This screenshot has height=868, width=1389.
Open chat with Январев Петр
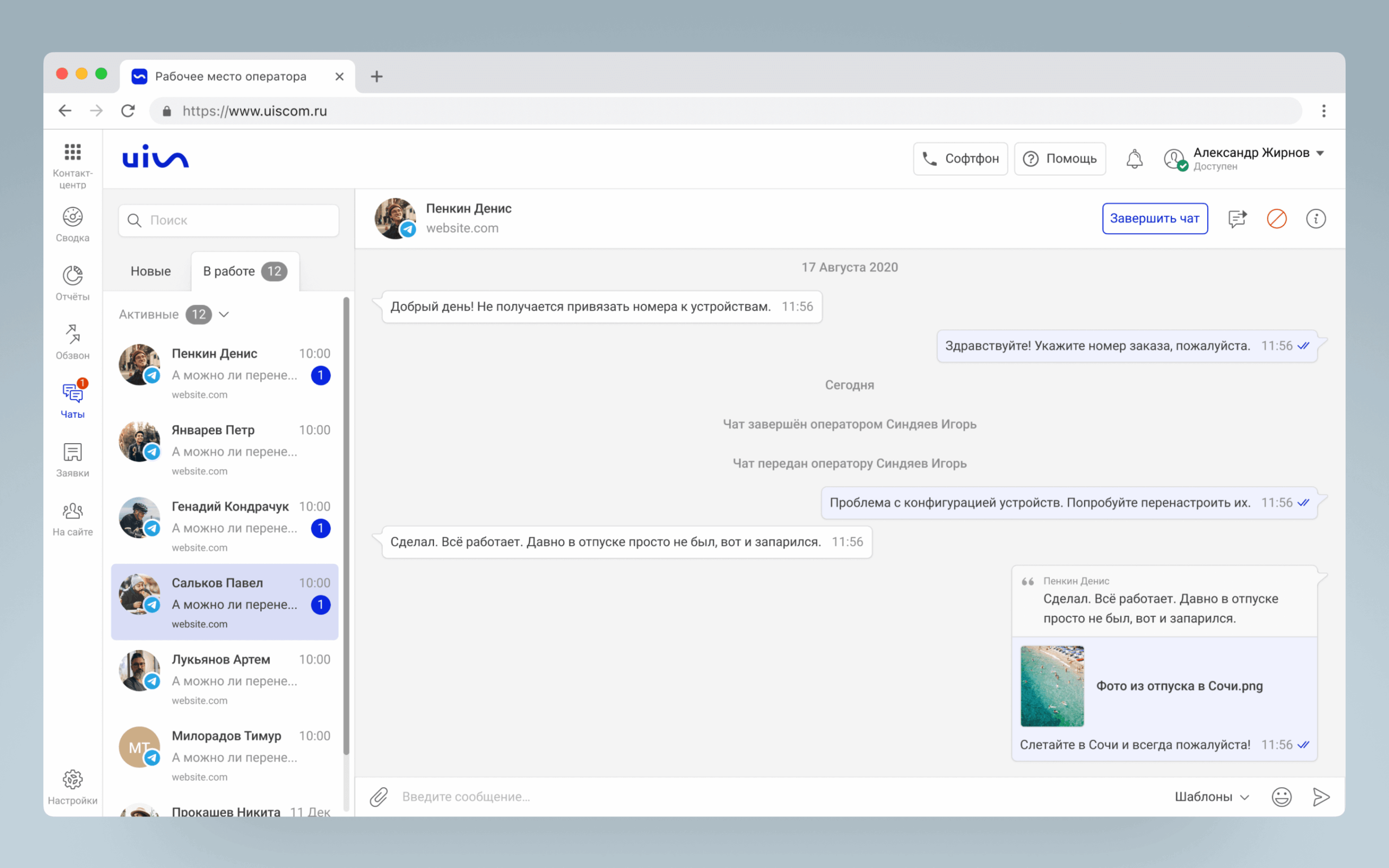click(225, 449)
